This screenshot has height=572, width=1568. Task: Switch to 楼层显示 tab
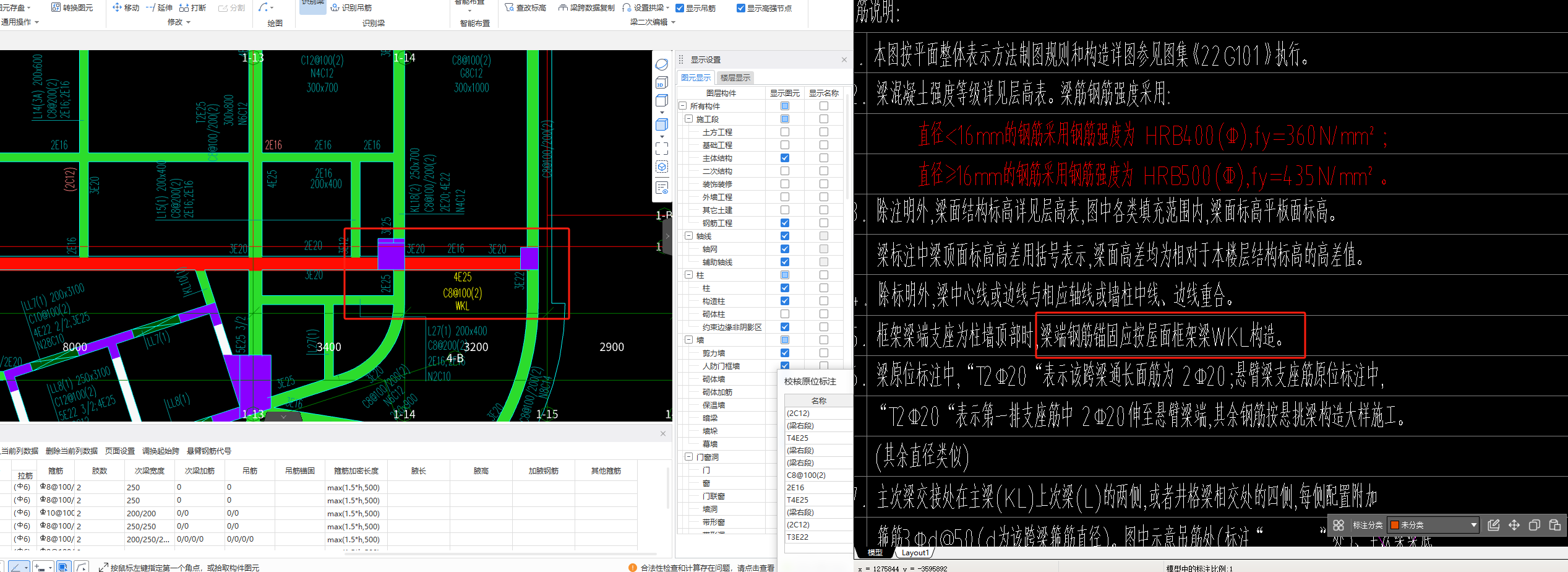click(x=735, y=77)
